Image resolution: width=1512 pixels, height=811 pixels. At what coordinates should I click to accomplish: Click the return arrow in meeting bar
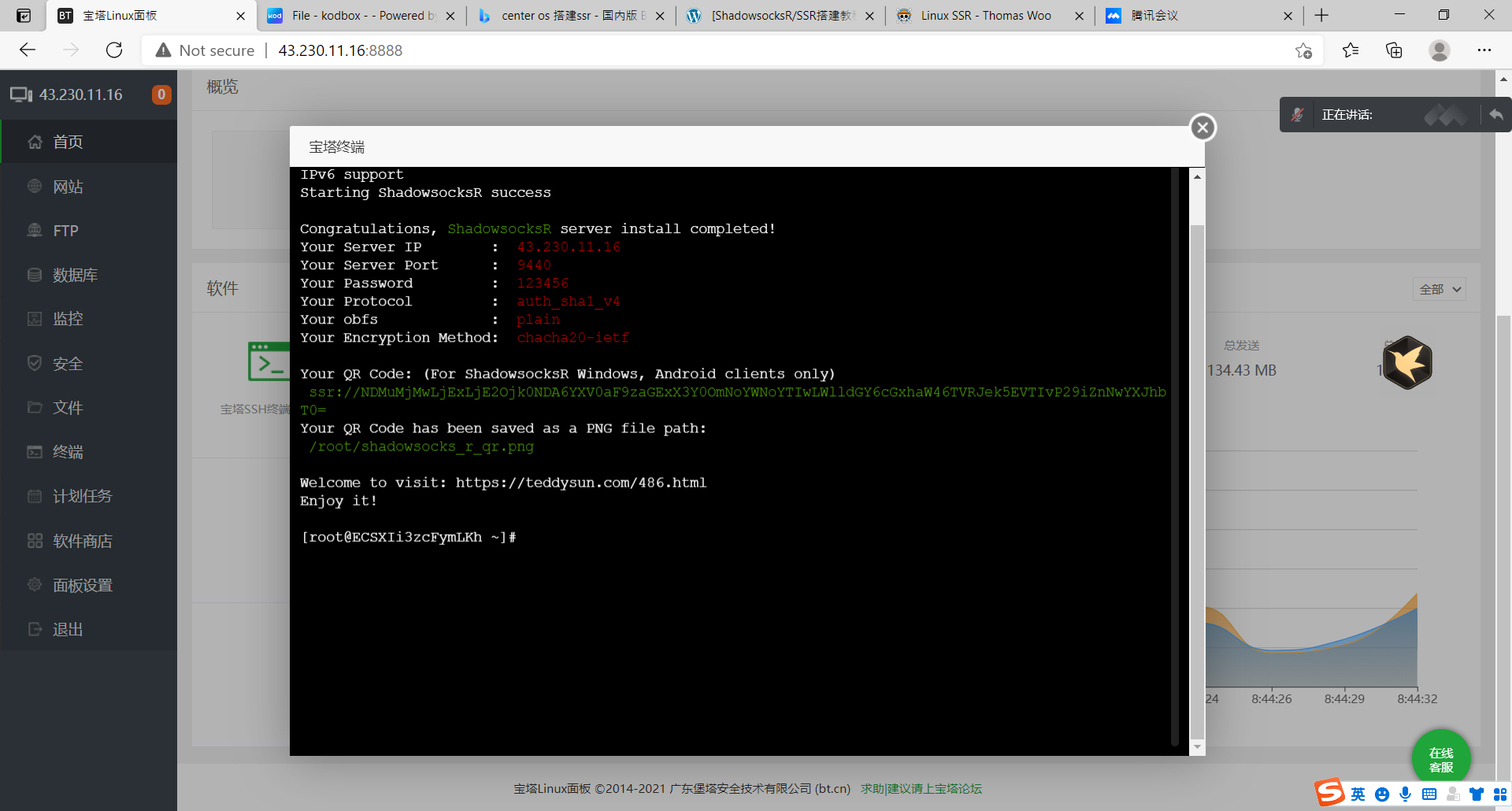[x=1495, y=115]
